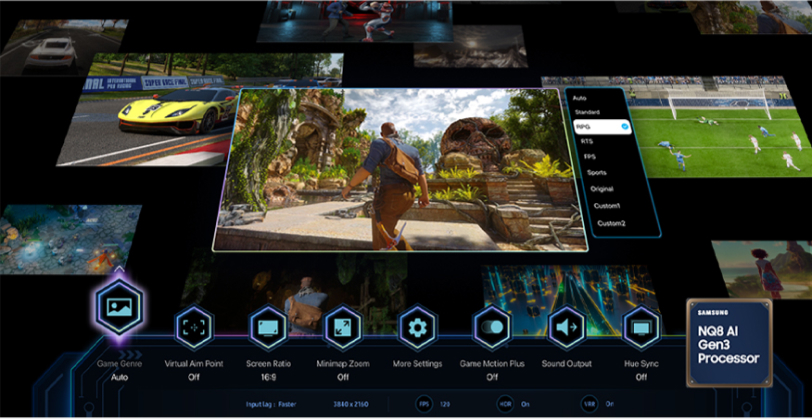The height and width of the screenshot is (419, 812).
Task: Choose FPS from the game mode list
Action: [x=588, y=157]
